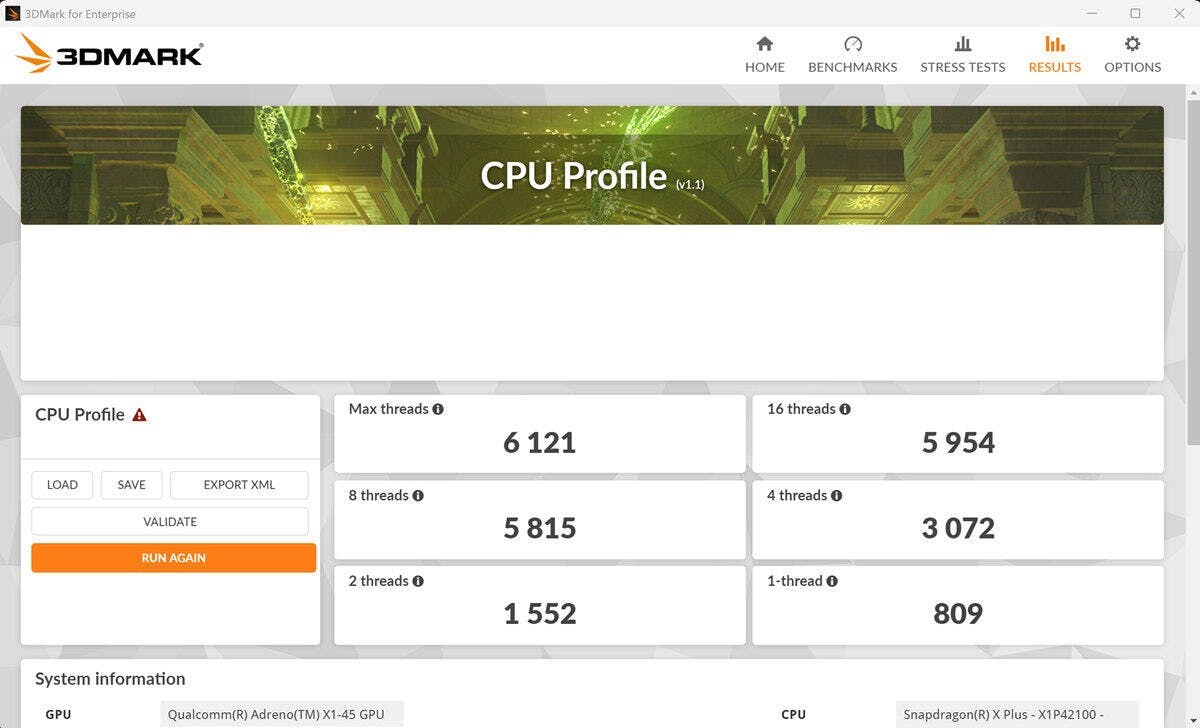
Task: Click the Max threads score 6 121
Action: coord(540,442)
